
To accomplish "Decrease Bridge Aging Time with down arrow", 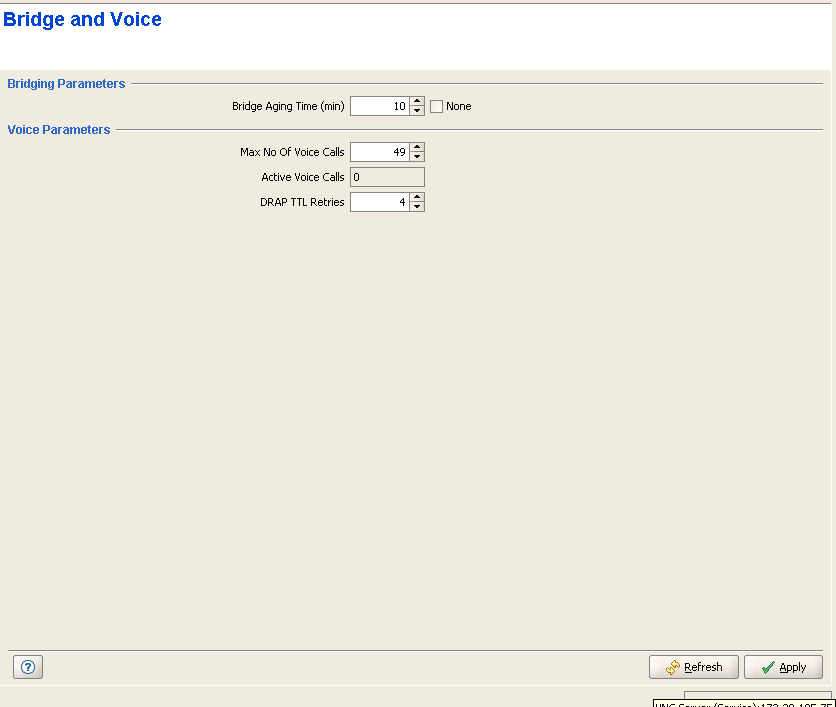I will (x=417, y=110).
